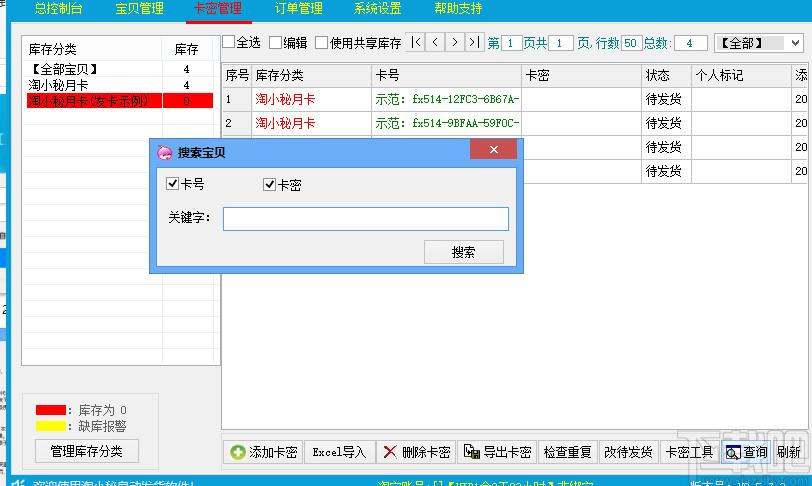
Task: Open the 【全部】 status dropdown
Action: point(758,43)
